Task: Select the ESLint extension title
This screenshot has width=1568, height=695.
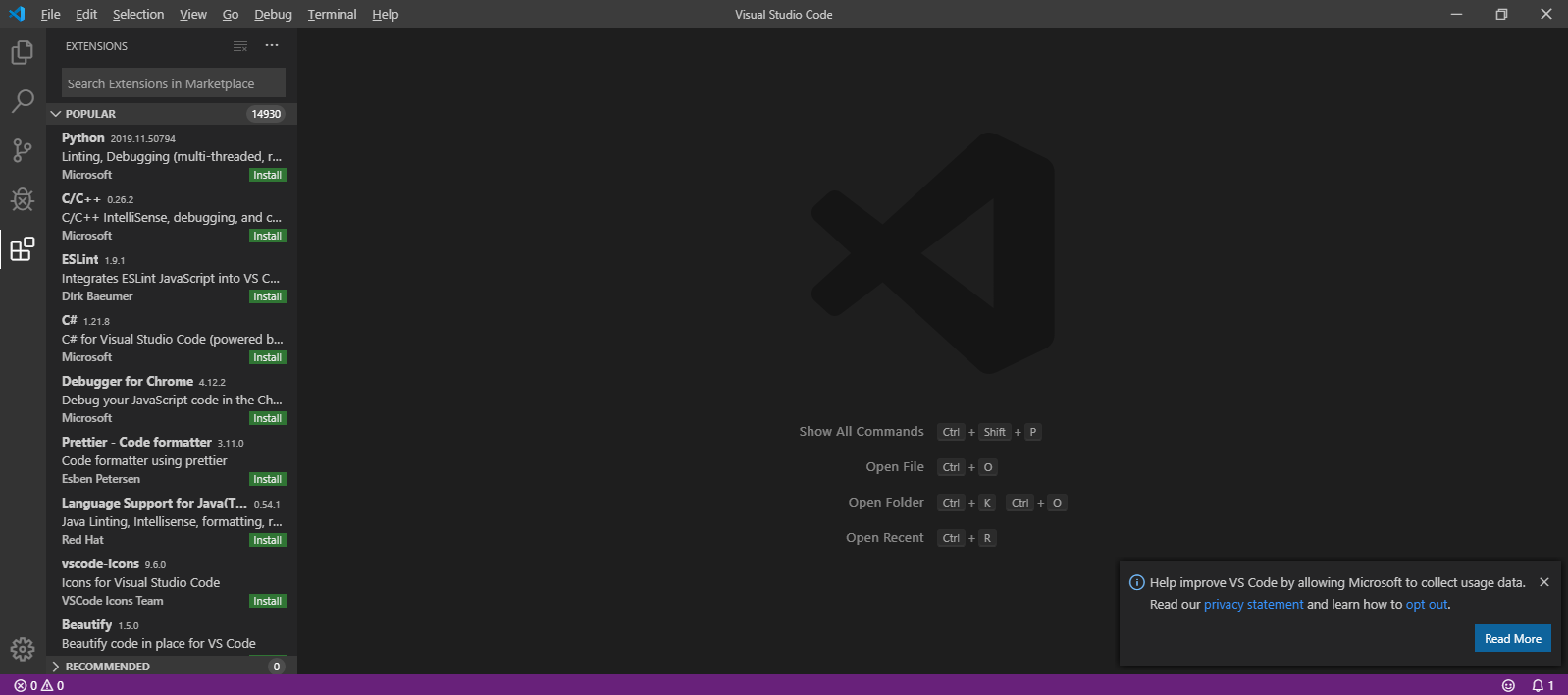Action: coord(79,259)
